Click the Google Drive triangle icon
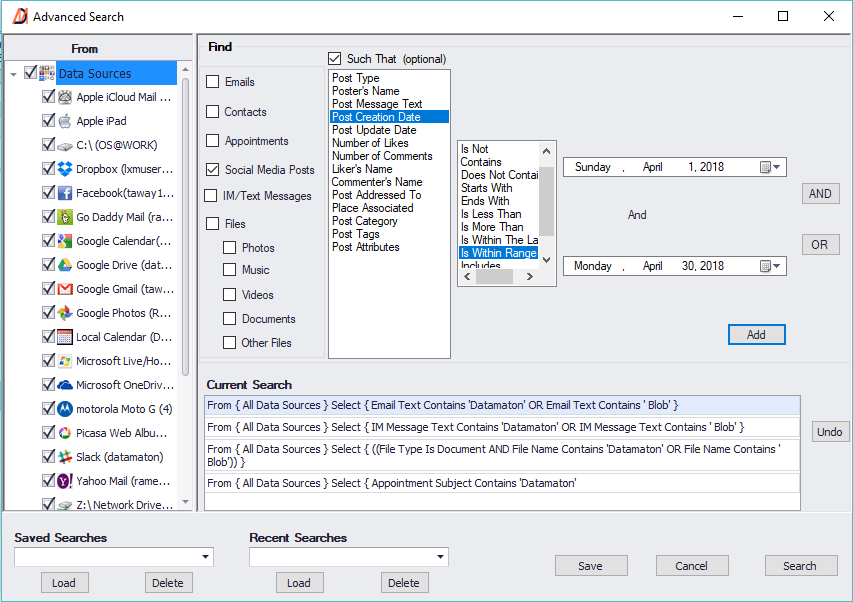 64,265
